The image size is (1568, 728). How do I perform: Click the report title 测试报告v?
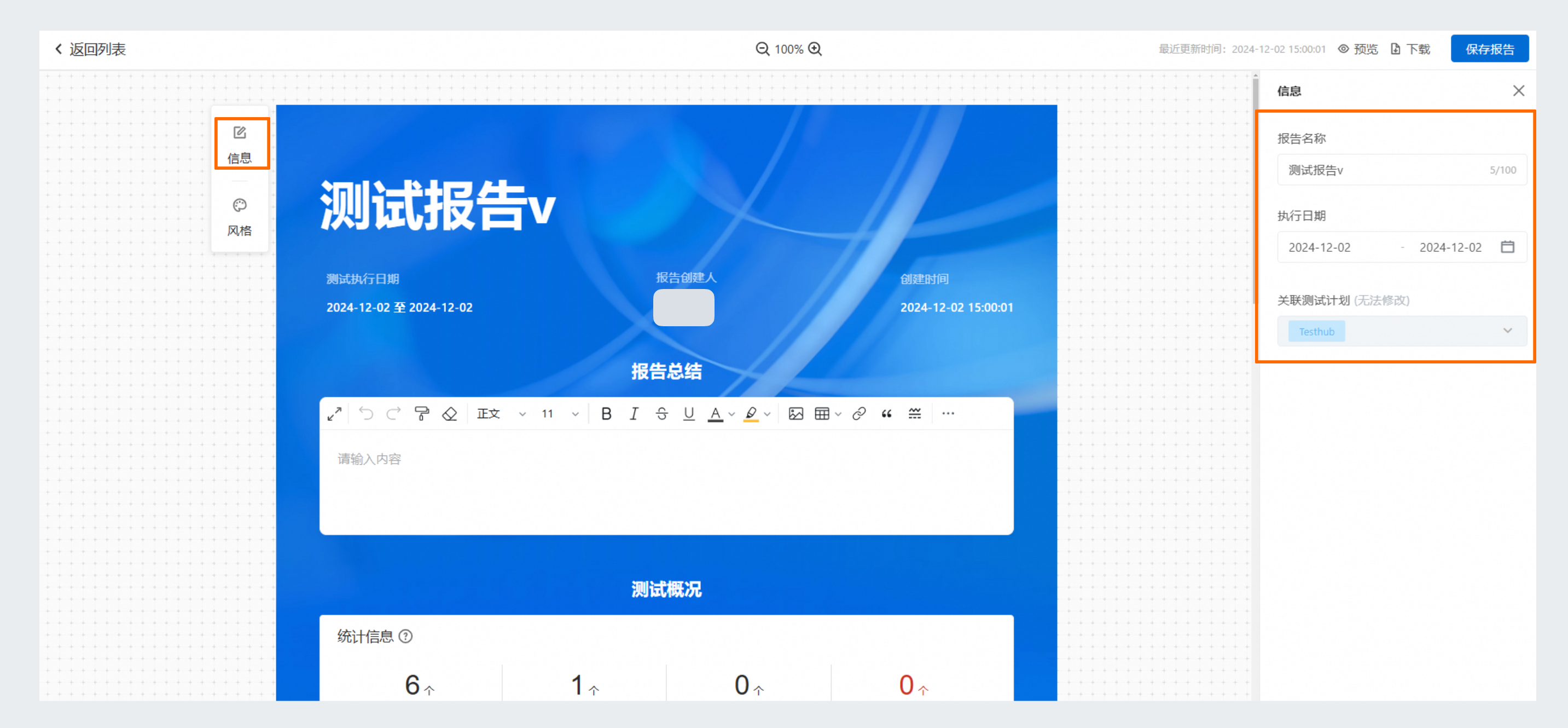pos(437,205)
